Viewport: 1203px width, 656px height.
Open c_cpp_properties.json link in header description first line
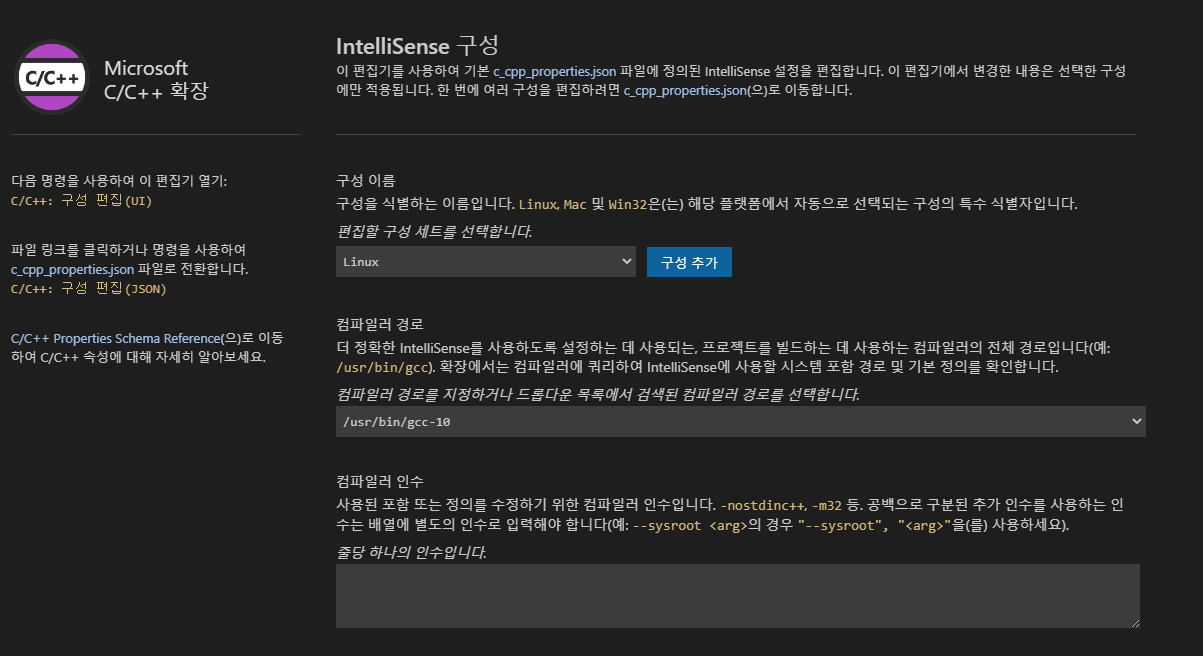tap(555, 72)
